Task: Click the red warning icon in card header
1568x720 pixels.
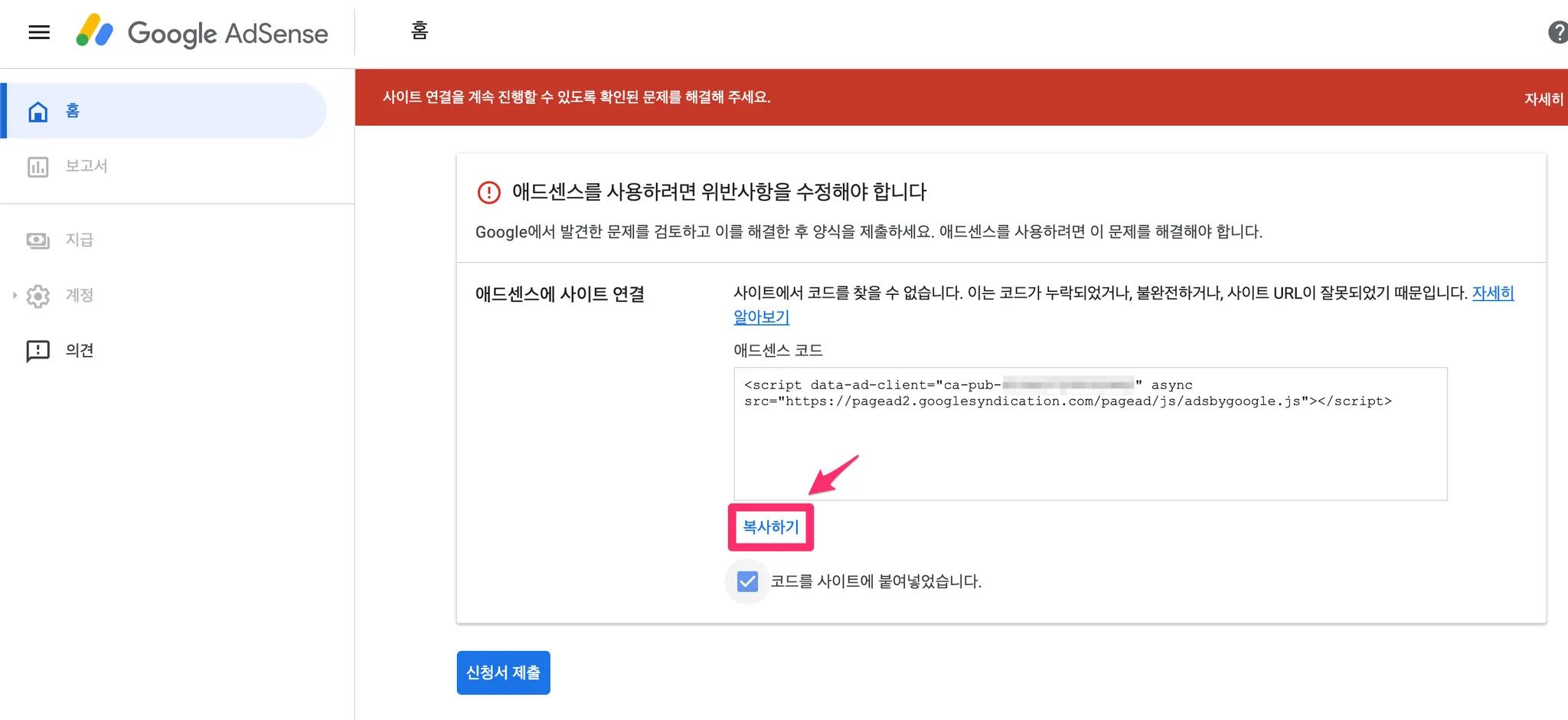Action: point(488,191)
